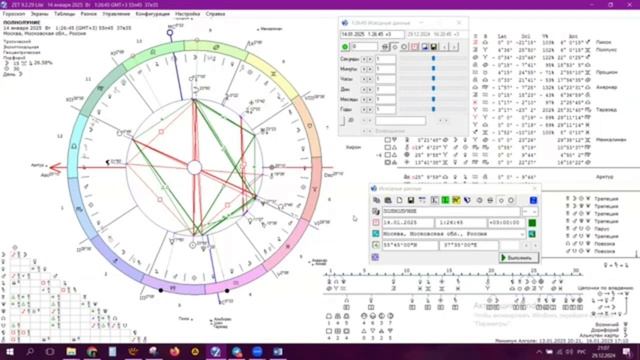Open the Разное menu
Viewport: 640px width, 360px height.
89,14
